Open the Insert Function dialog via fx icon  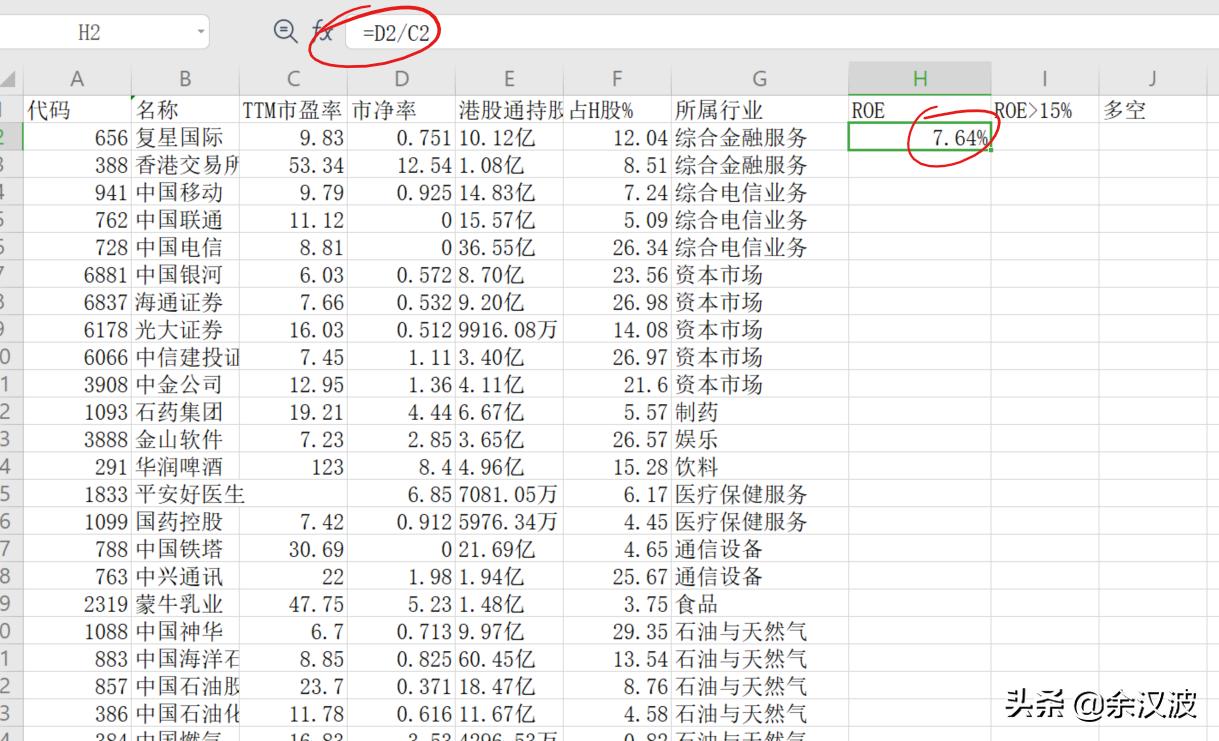click(322, 30)
